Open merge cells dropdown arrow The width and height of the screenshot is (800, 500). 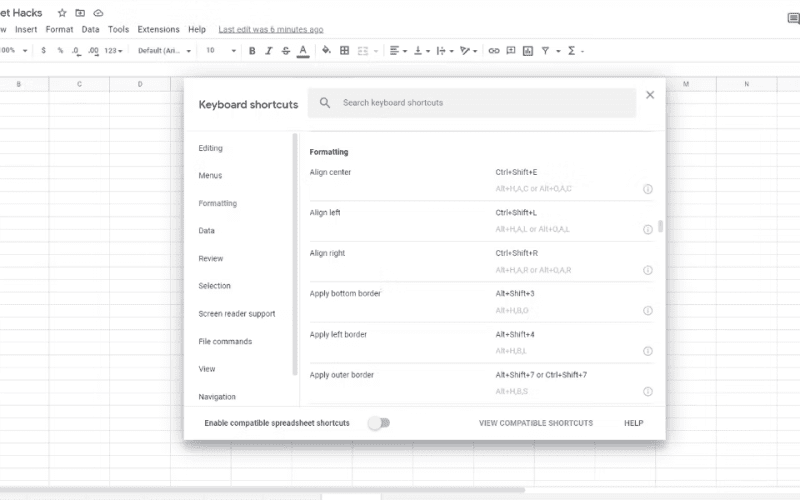click(376, 51)
